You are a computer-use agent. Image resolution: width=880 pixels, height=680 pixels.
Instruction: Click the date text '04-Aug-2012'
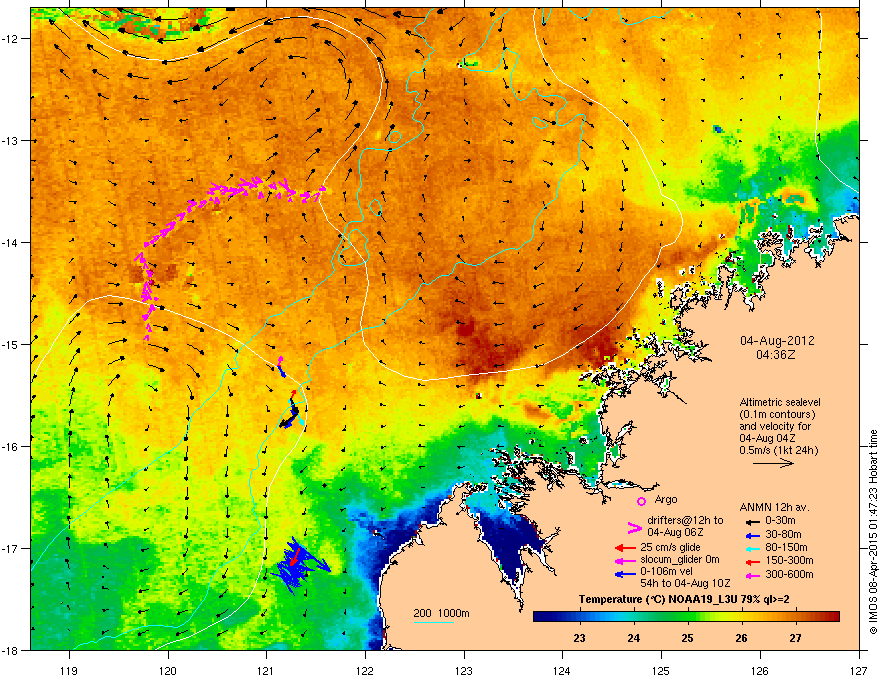point(777,341)
